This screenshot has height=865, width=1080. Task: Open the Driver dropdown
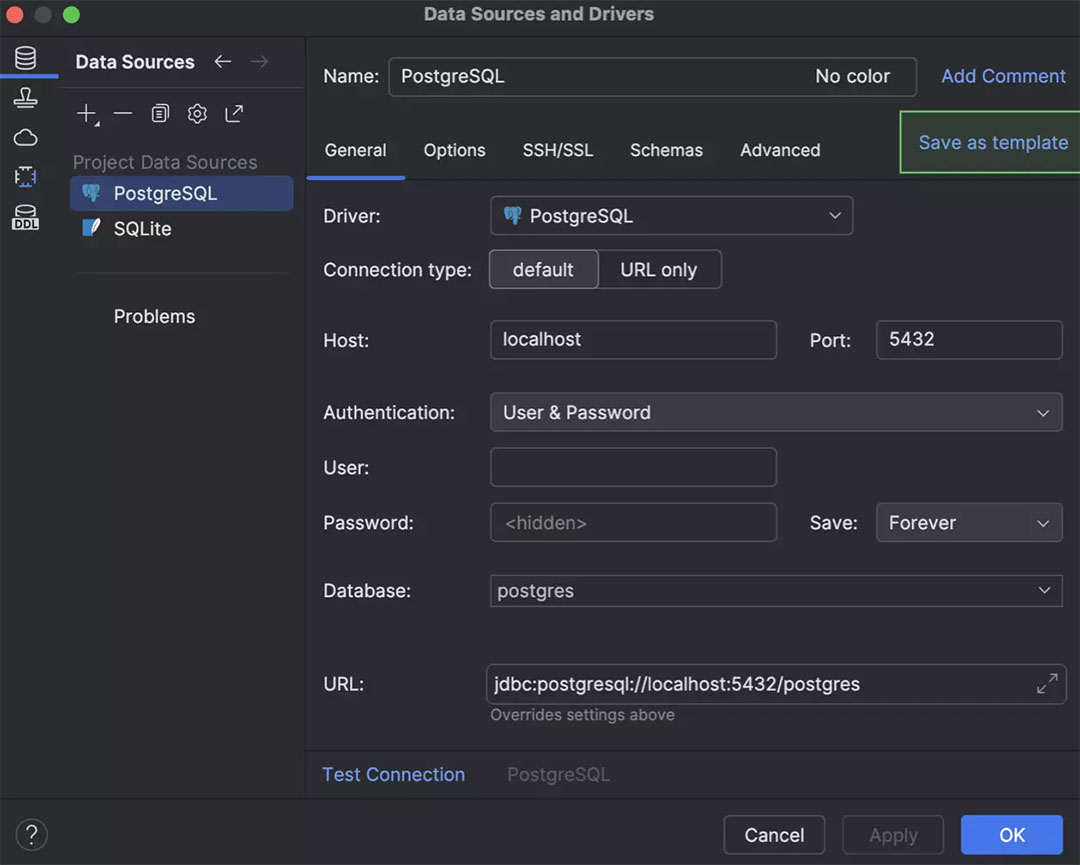click(671, 216)
